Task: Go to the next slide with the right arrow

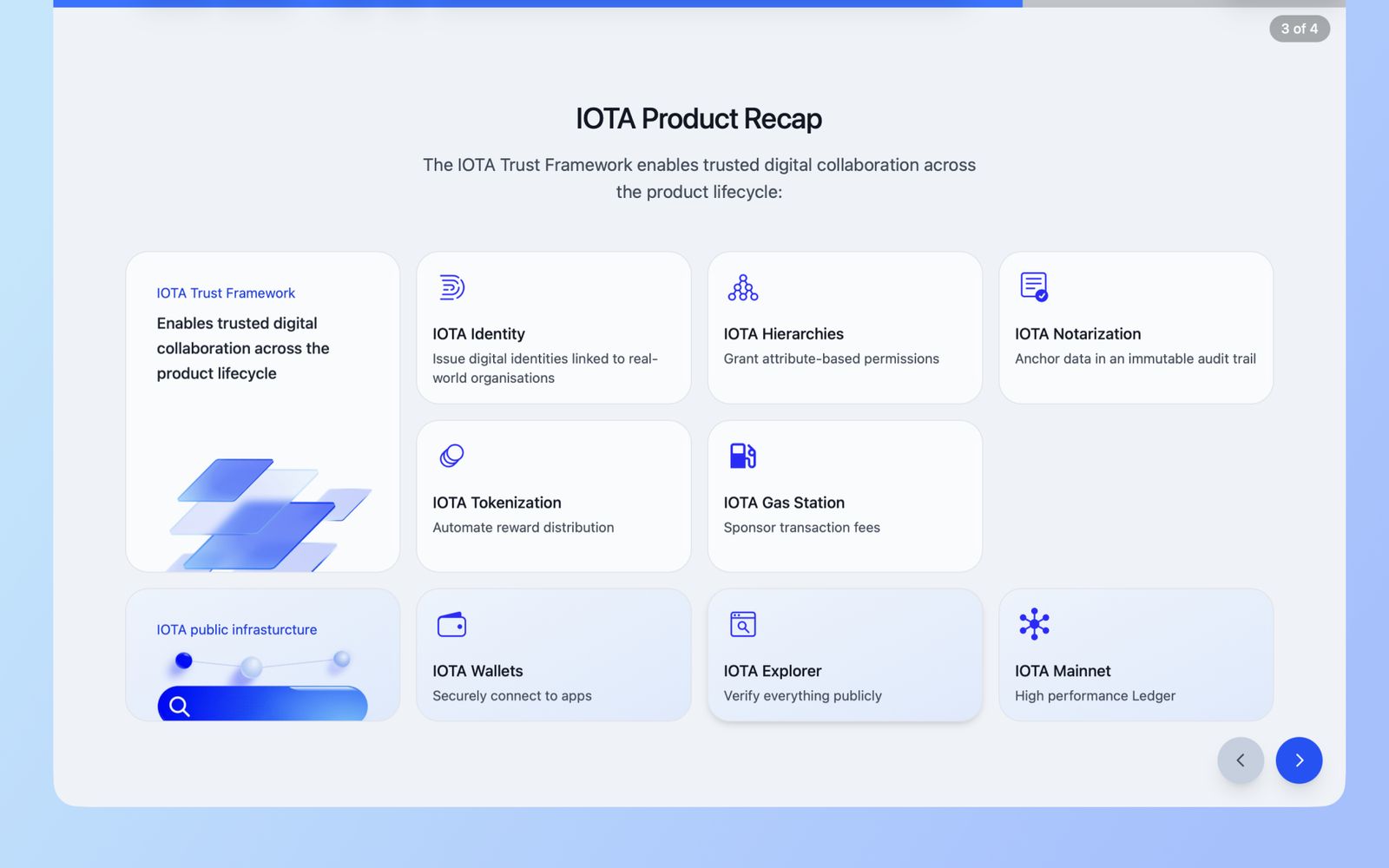Action: point(1299,760)
